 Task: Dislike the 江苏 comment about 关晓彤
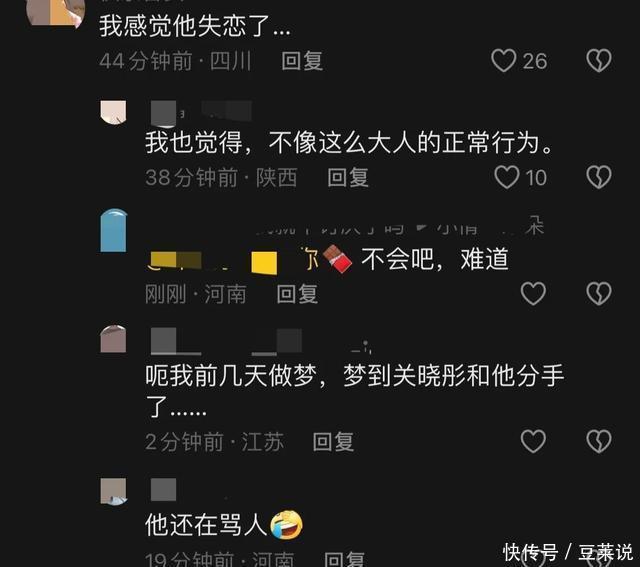pyautogui.click(x=599, y=441)
